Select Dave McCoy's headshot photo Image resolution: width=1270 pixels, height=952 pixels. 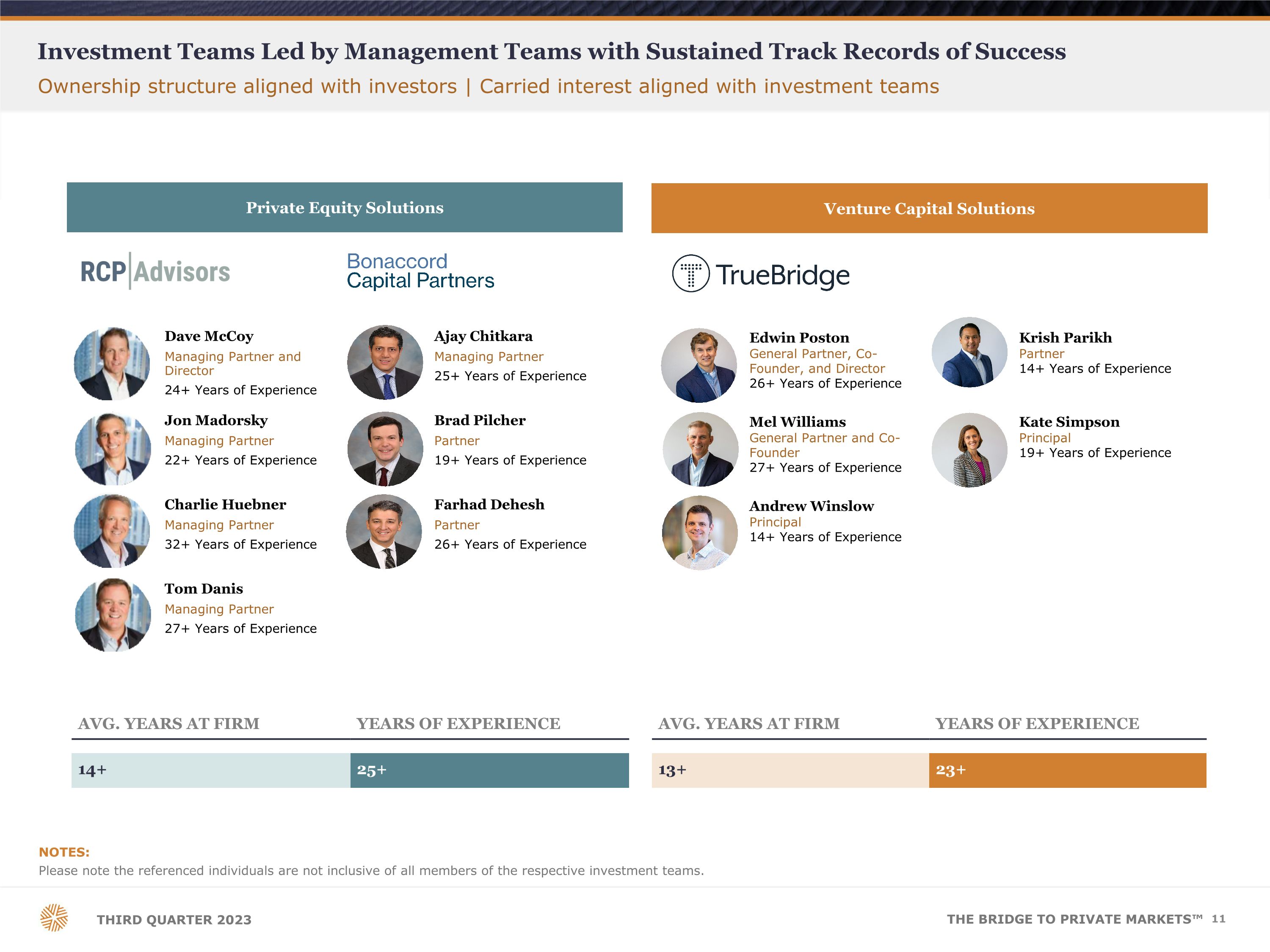click(x=112, y=364)
